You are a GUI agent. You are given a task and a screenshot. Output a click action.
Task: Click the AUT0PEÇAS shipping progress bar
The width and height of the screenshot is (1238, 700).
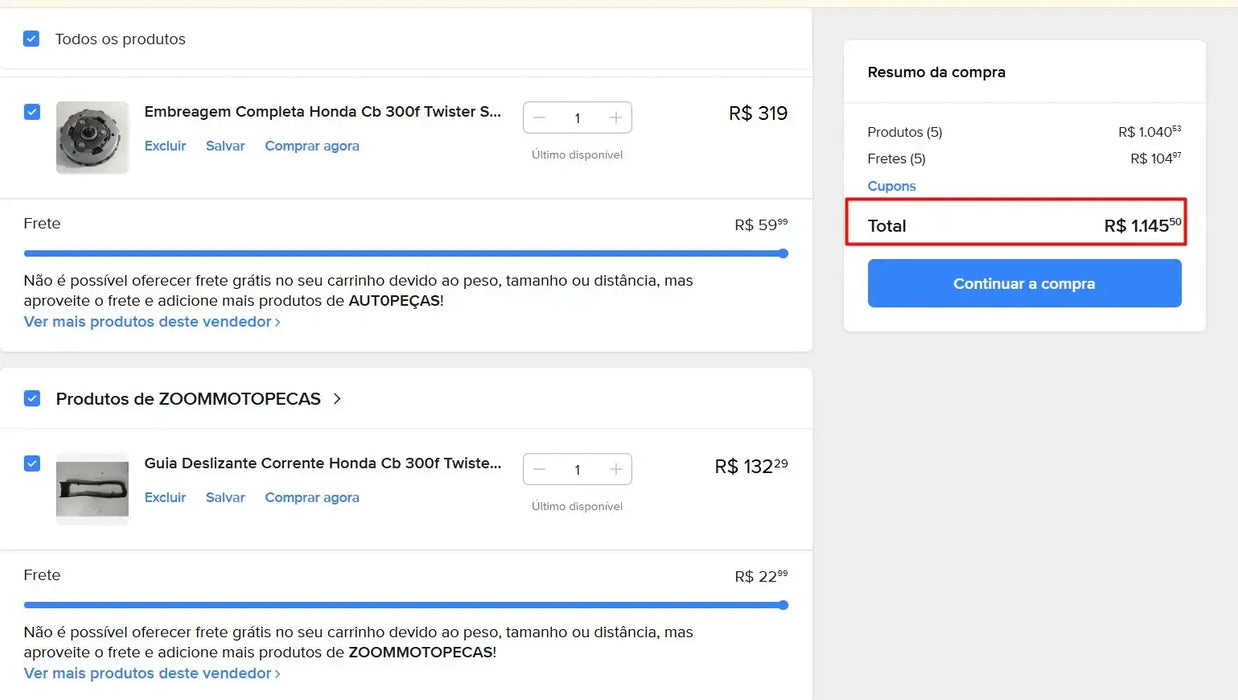click(x=400, y=253)
